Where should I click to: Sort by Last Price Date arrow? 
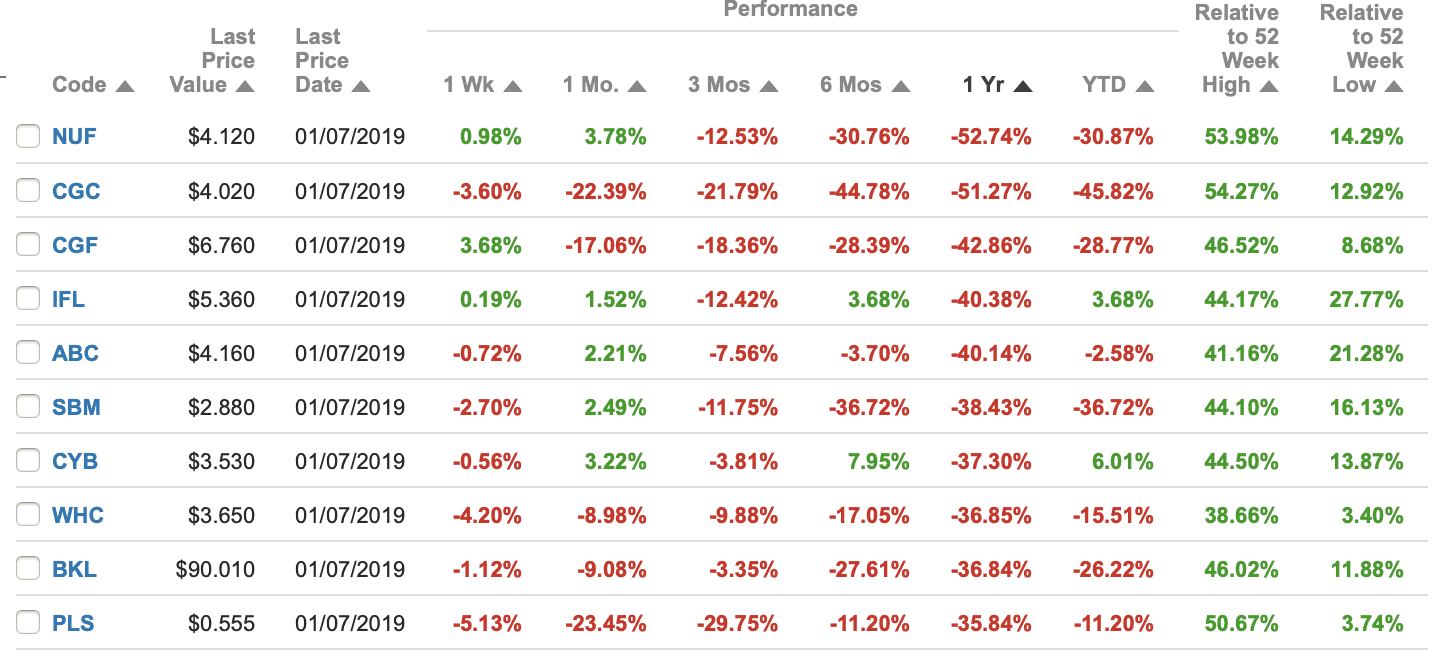click(x=361, y=87)
